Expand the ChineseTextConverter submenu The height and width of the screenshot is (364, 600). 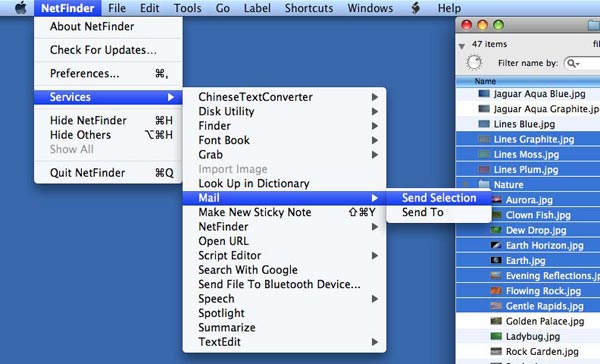click(x=375, y=97)
